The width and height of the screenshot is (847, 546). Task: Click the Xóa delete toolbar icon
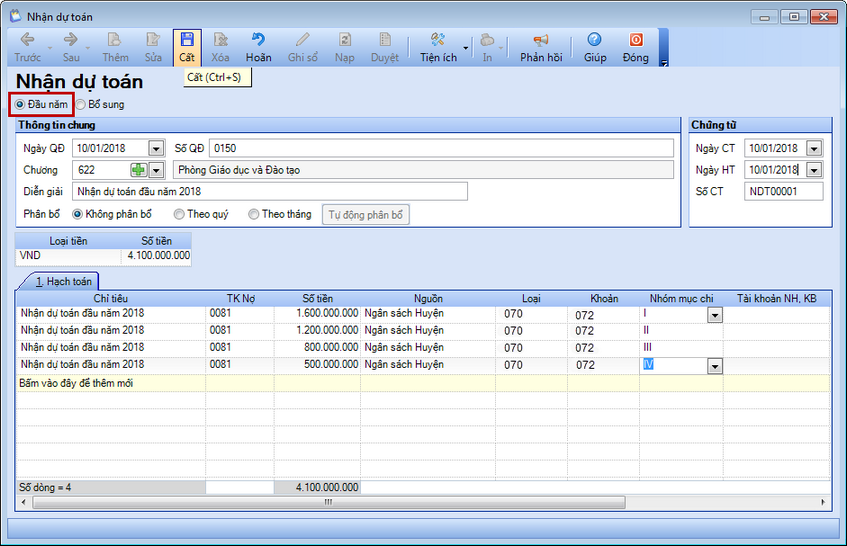click(x=220, y=48)
